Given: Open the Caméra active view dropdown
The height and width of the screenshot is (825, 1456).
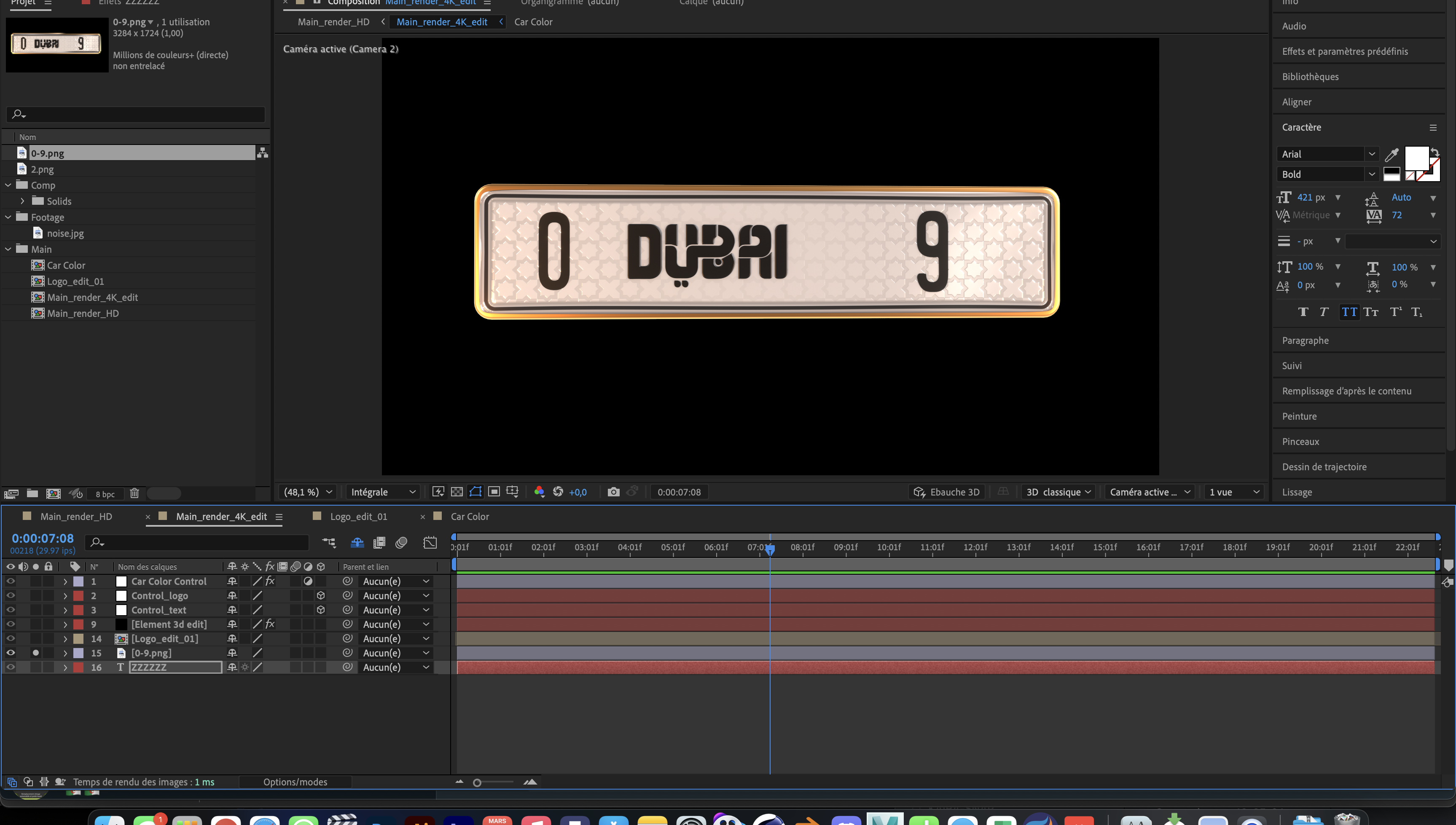Looking at the screenshot, I should tap(1150, 492).
